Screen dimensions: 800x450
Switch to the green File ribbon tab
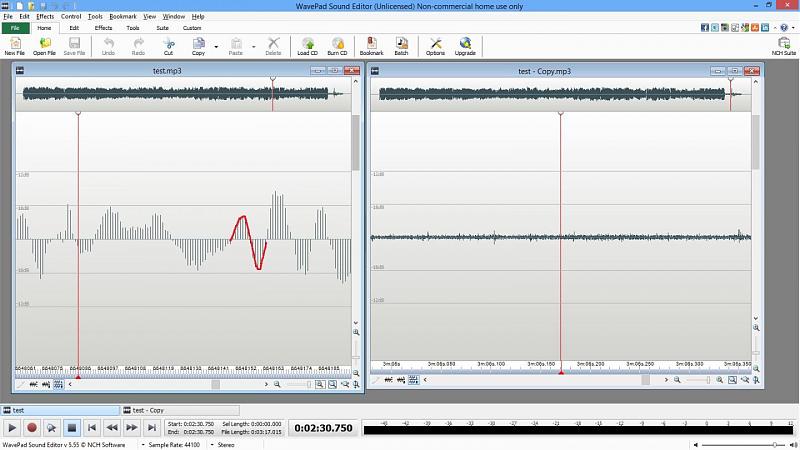(x=15, y=28)
